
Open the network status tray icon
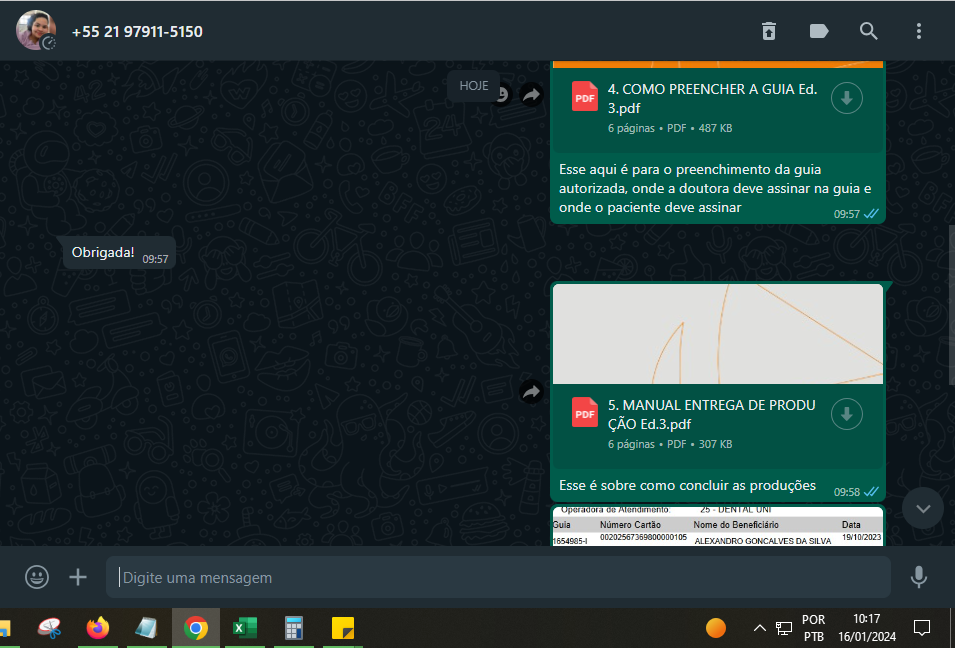click(783, 628)
